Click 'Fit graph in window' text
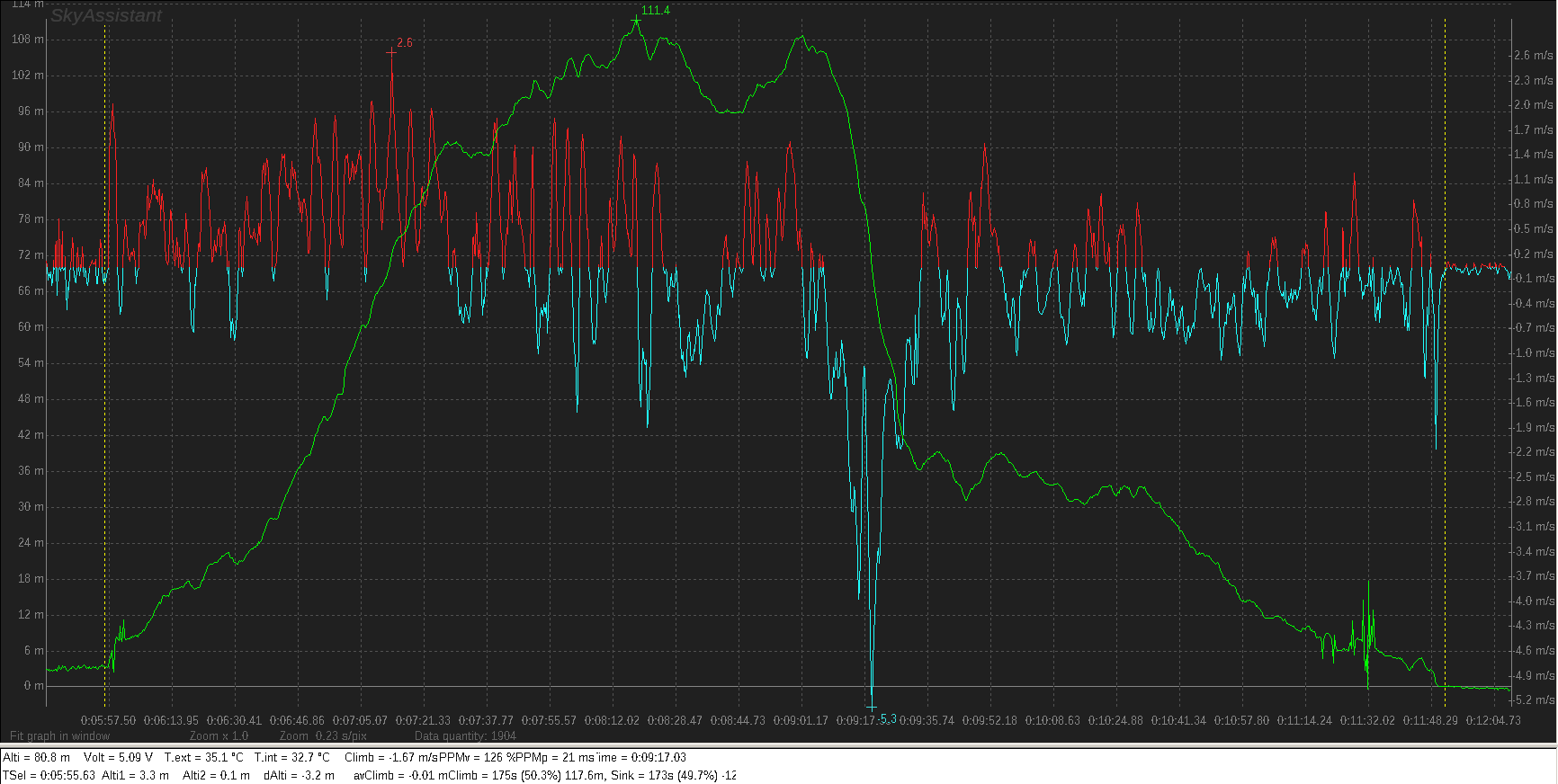This screenshot has width=1558, height=784. [60, 735]
